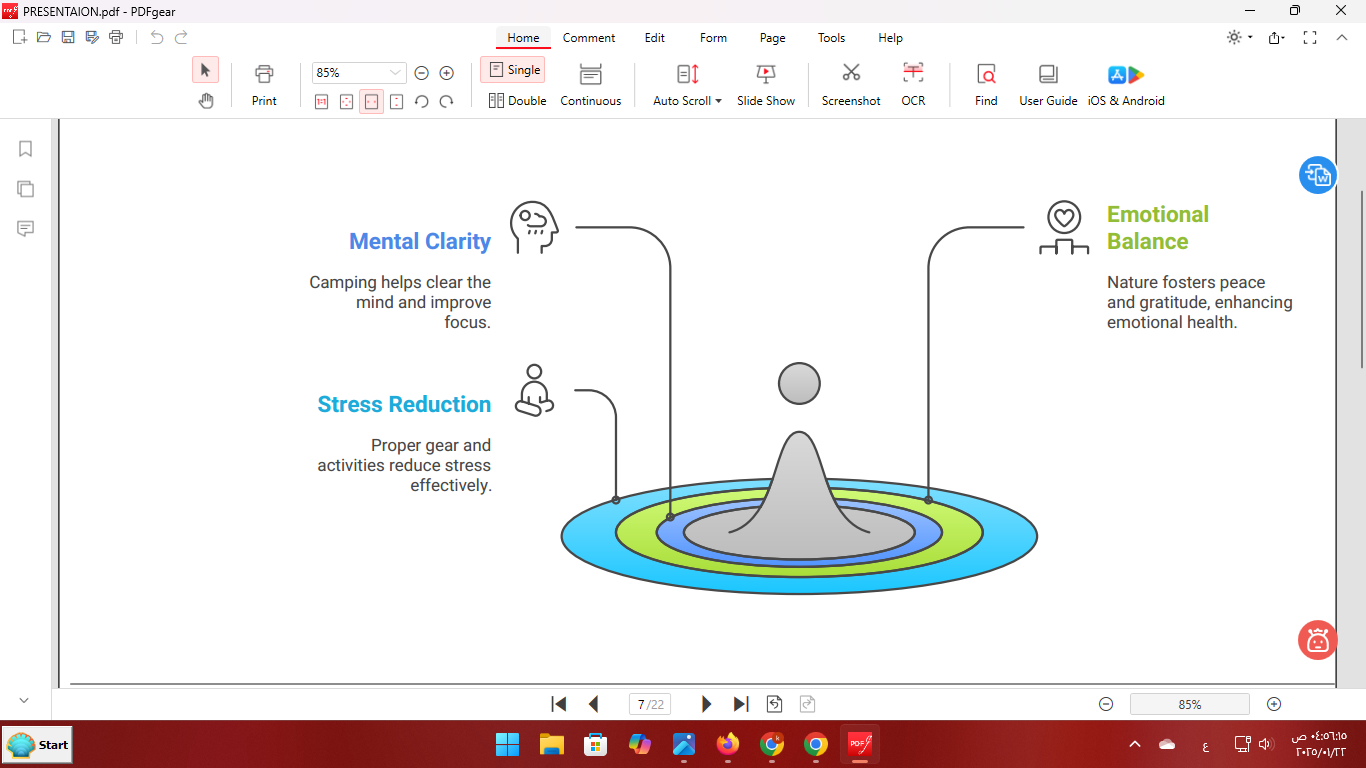Enable Double page view

[517, 101]
